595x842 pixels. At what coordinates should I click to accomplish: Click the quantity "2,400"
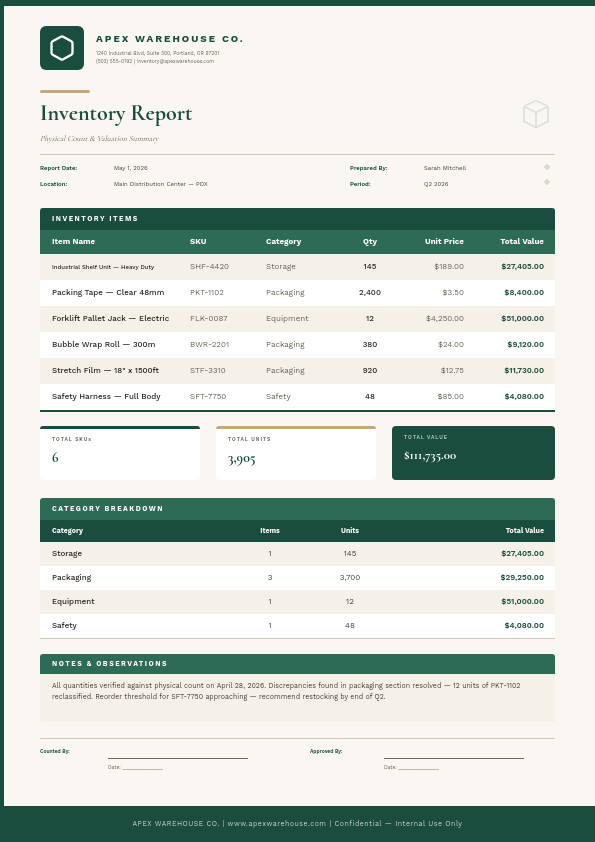(370, 293)
